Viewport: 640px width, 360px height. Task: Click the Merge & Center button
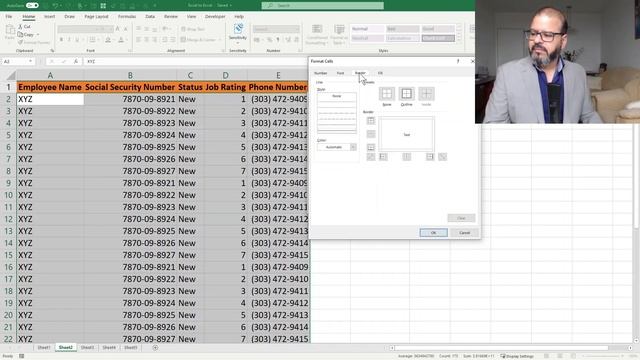coord(198,40)
